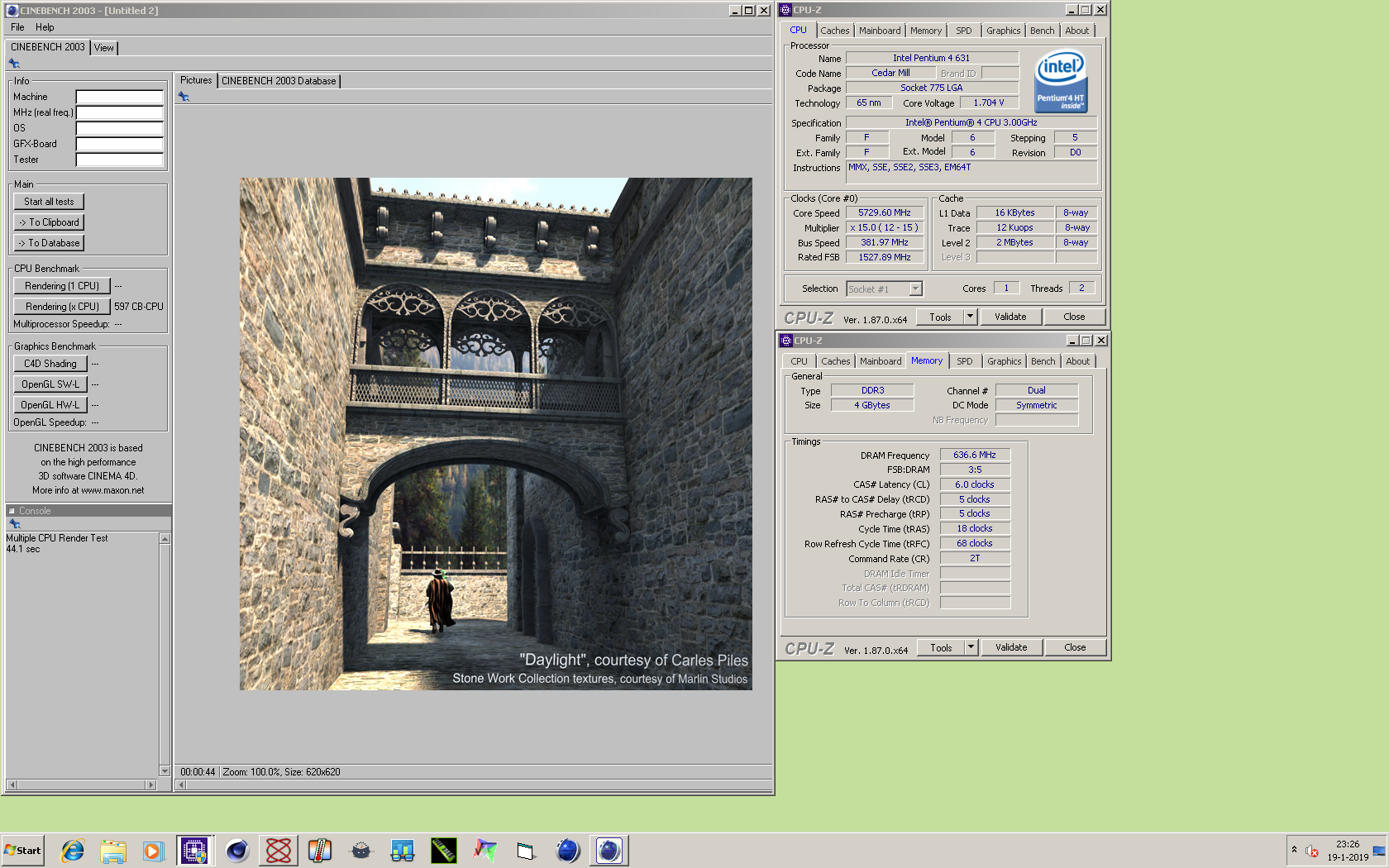Click the Console panel collapse marker
Viewport: 1389px width, 868px height.
pyautogui.click(x=12, y=511)
